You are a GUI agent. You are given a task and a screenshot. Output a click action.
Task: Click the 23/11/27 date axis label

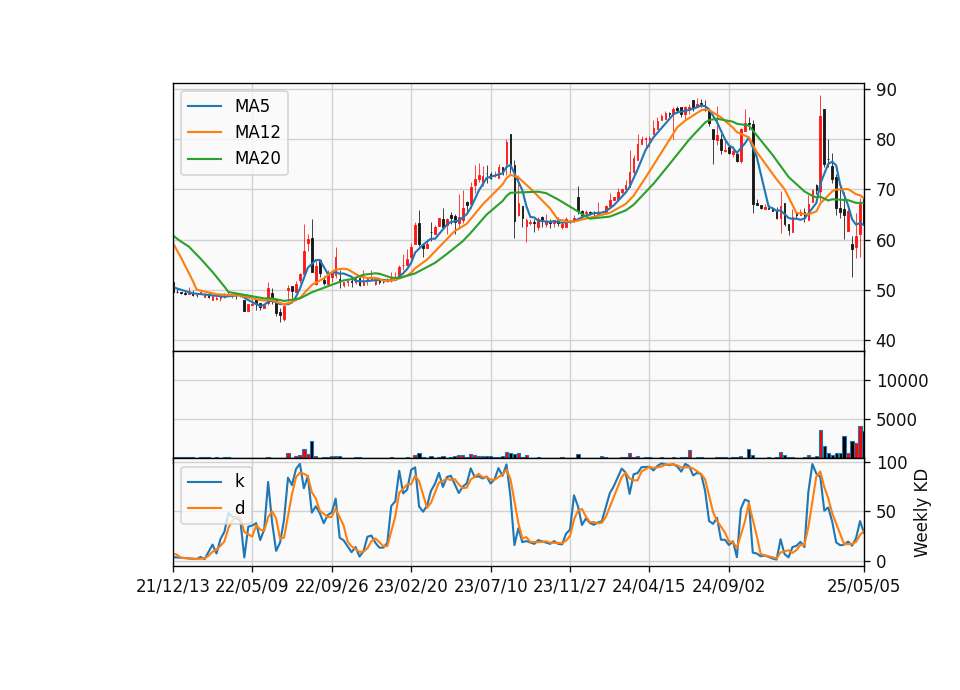coord(570,586)
